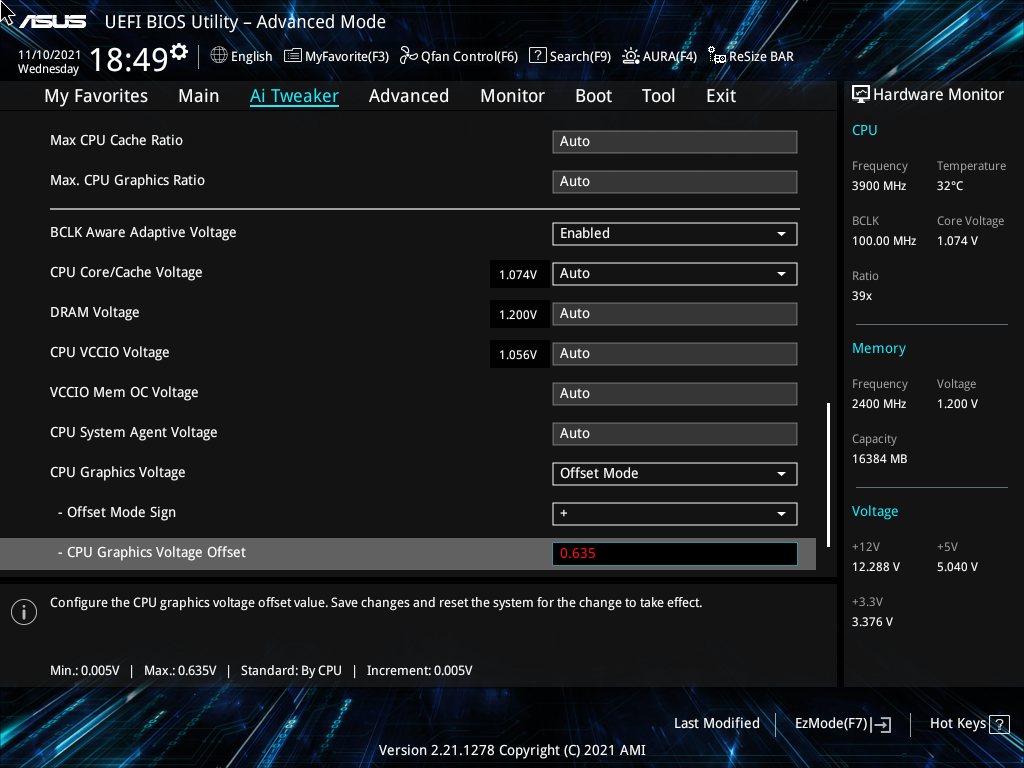Switch to Main tab
The height and width of the screenshot is (768, 1024).
click(199, 96)
